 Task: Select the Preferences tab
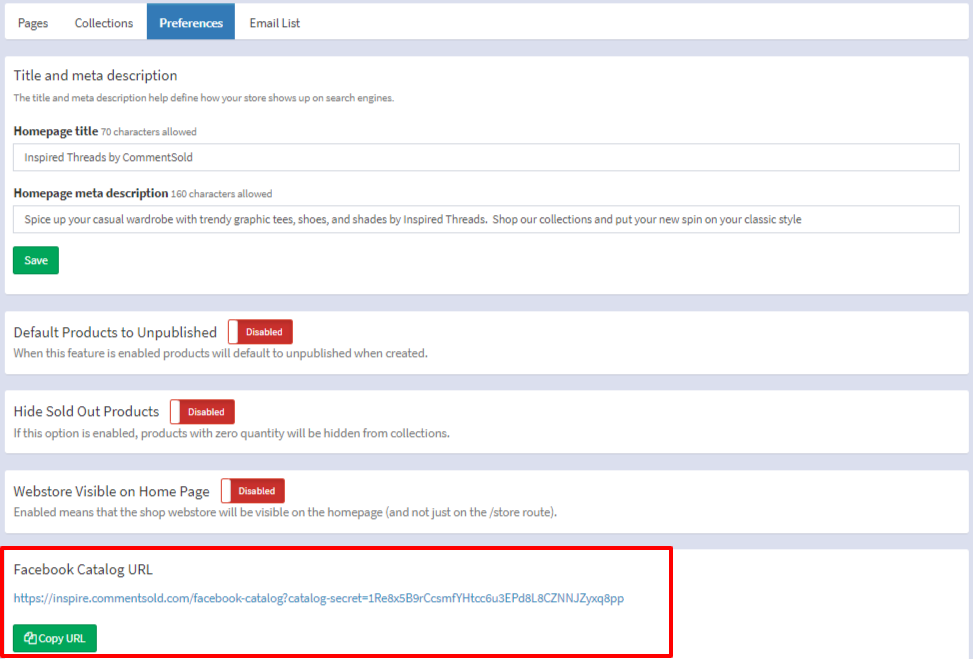click(x=191, y=22)
